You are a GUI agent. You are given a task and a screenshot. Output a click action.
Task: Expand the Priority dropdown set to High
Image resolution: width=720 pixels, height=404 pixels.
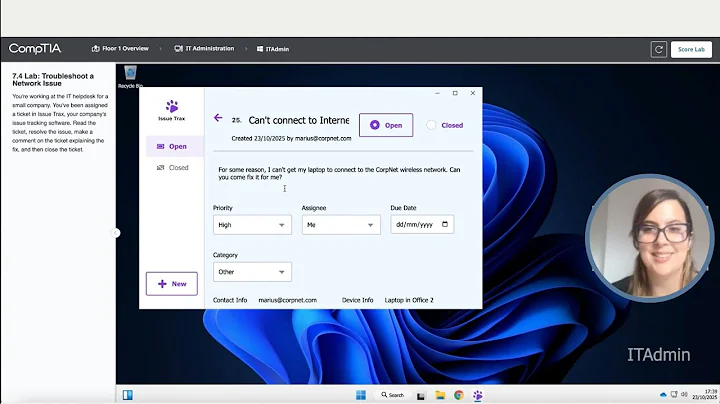coord(252,225)
